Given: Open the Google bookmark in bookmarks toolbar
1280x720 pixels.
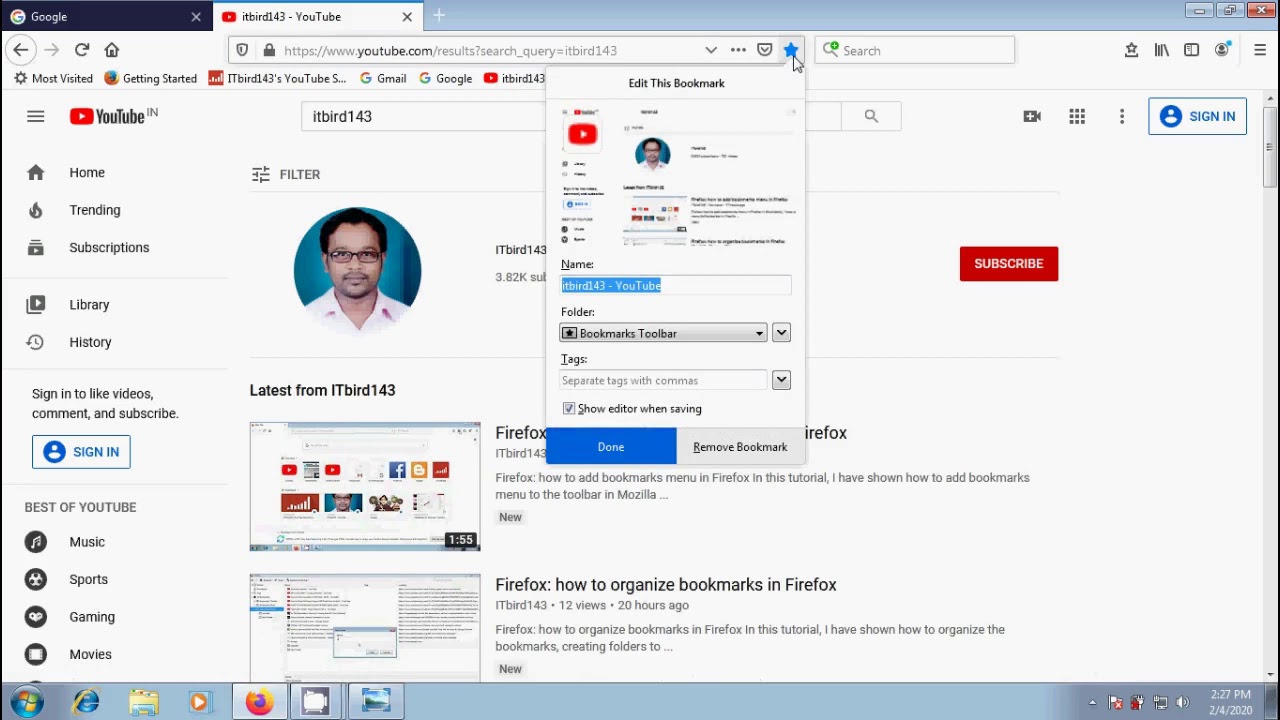Looking at the screenshot, I should tap(445, 78).
